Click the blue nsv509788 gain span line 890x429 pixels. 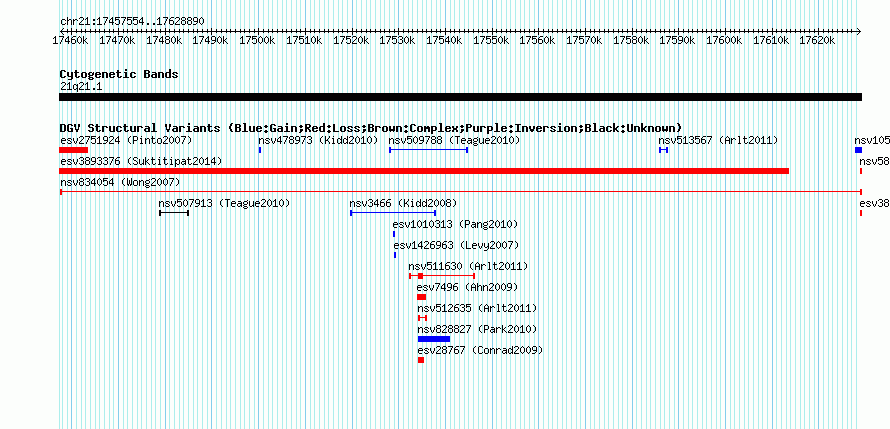(428, 150)
